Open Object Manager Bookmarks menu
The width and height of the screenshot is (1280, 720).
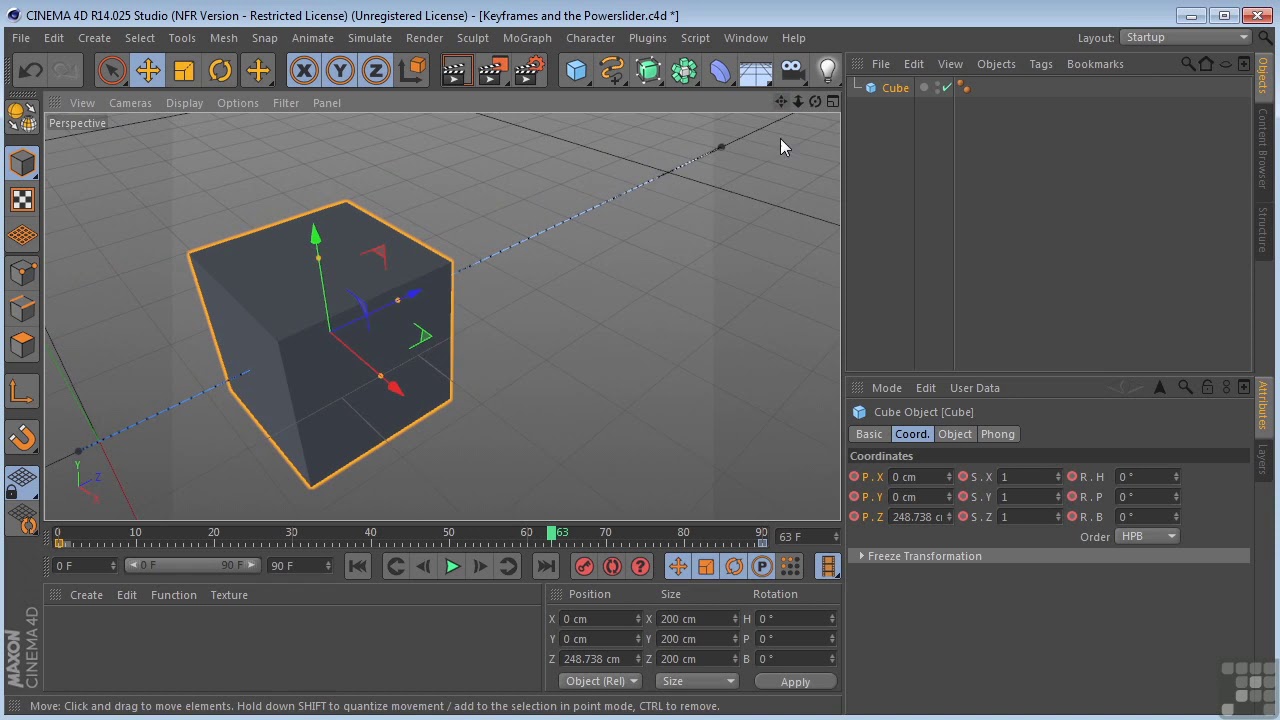pyautogui.click(x=1095, y=64)
